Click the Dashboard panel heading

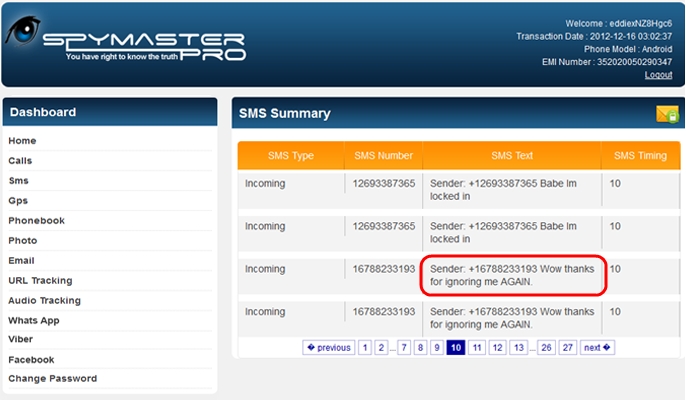point(43,112)
